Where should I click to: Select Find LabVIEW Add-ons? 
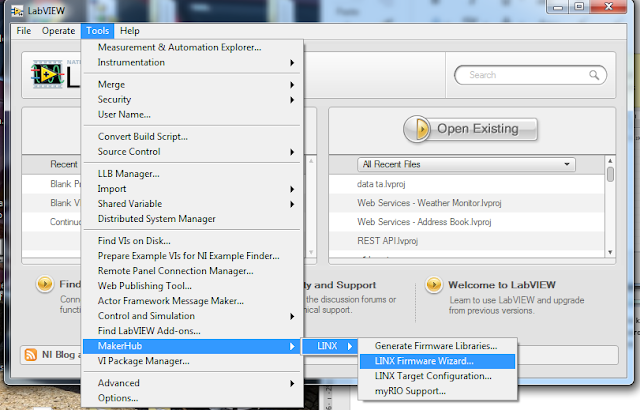[x=192, y=331]
